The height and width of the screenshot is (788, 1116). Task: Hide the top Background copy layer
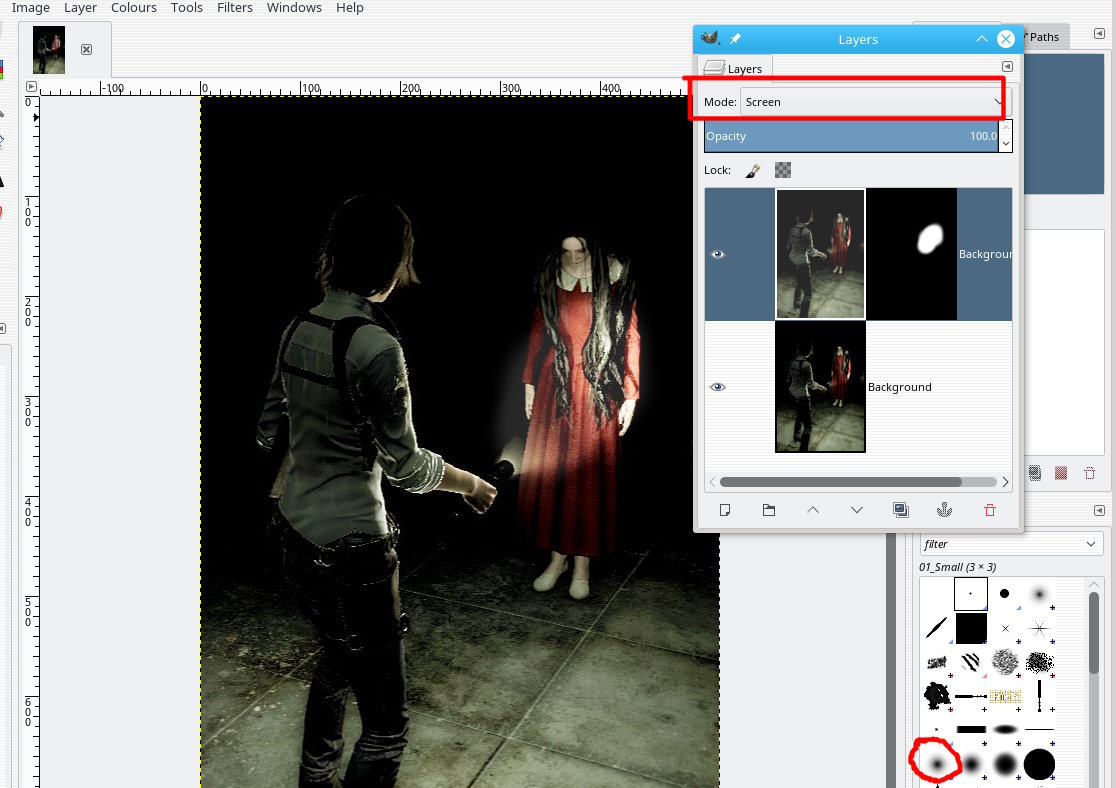coord(717,254)
